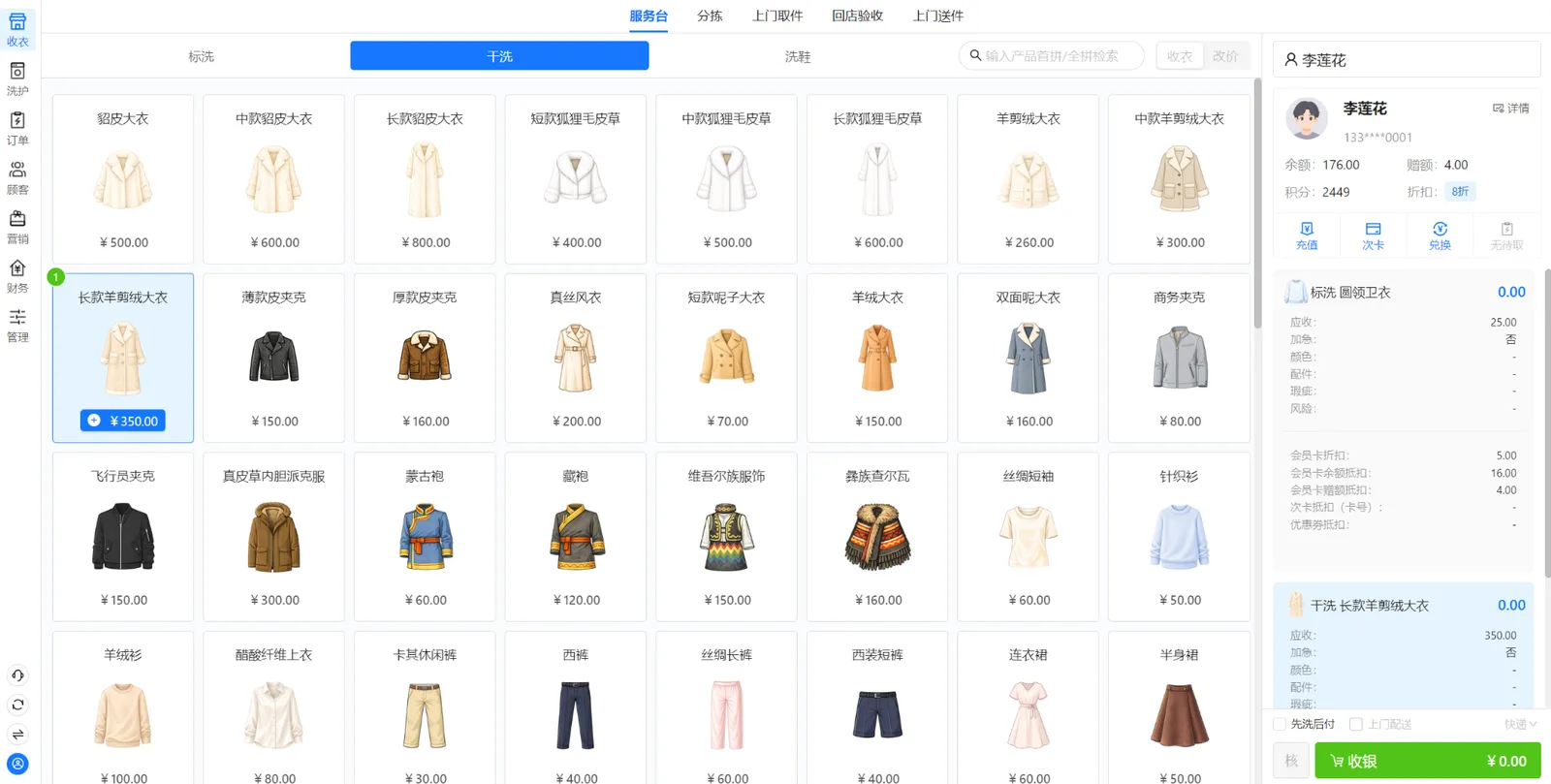Viewport: 1551px width, 784px height.
Task: Click the product grid vertical scrollbar
Action: (x=1257, y=204)
